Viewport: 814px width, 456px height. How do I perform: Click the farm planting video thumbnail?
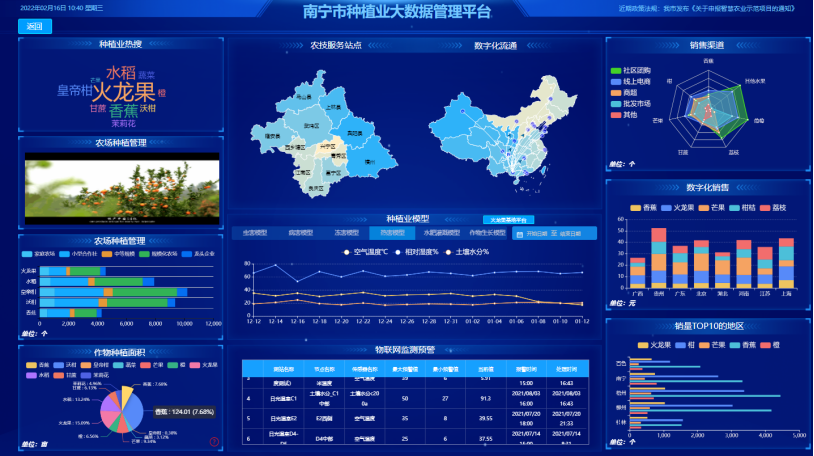coord(121,187)
